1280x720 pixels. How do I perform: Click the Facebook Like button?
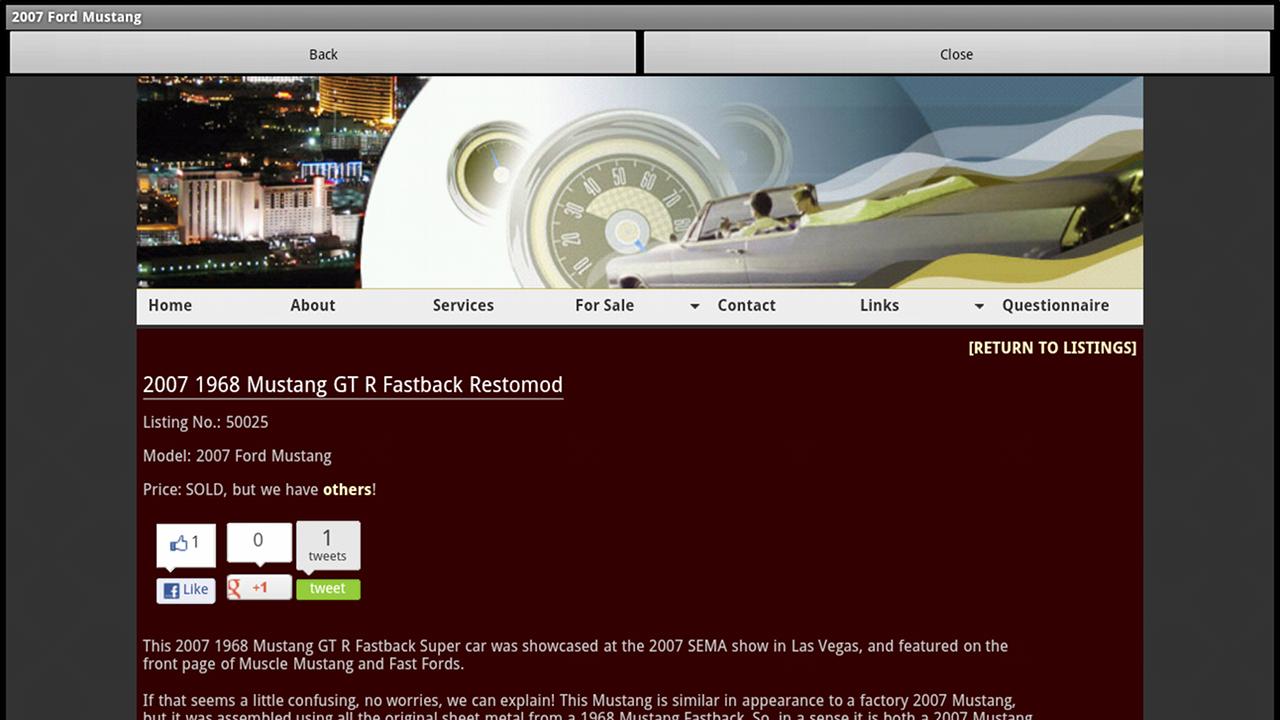tap(186, 590)
